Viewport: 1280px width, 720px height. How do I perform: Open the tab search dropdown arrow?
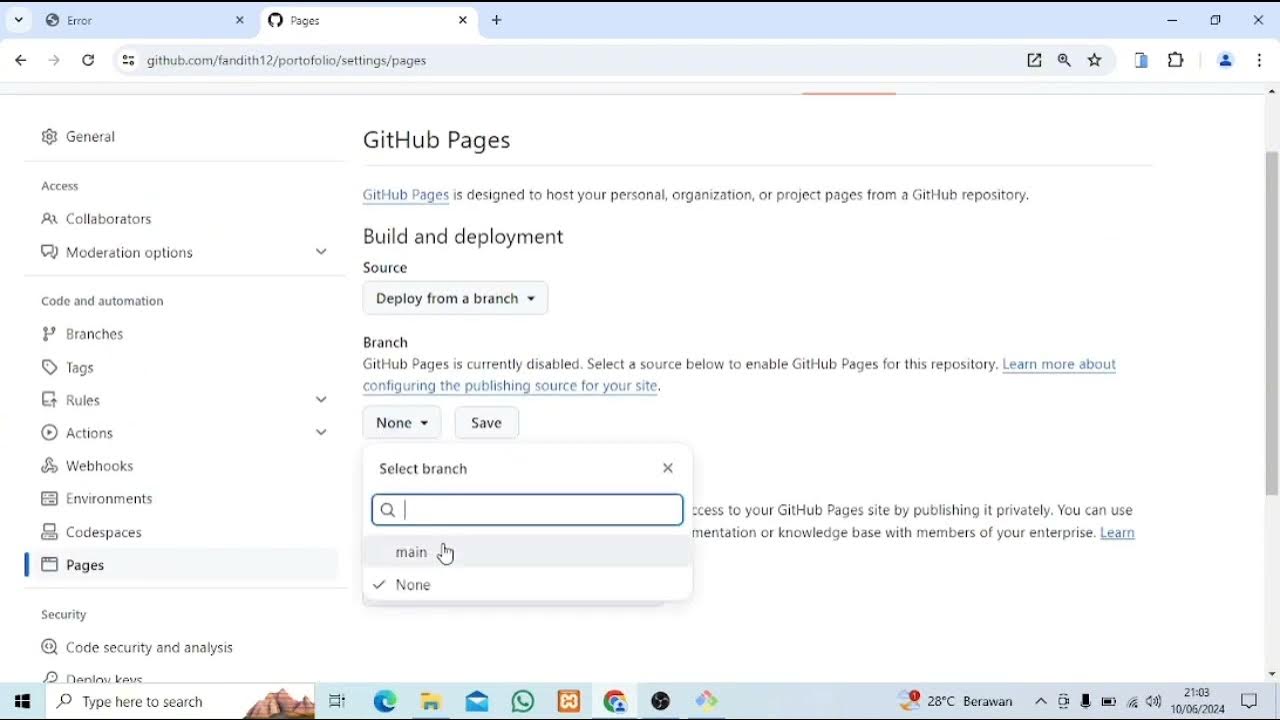(18, 20)
